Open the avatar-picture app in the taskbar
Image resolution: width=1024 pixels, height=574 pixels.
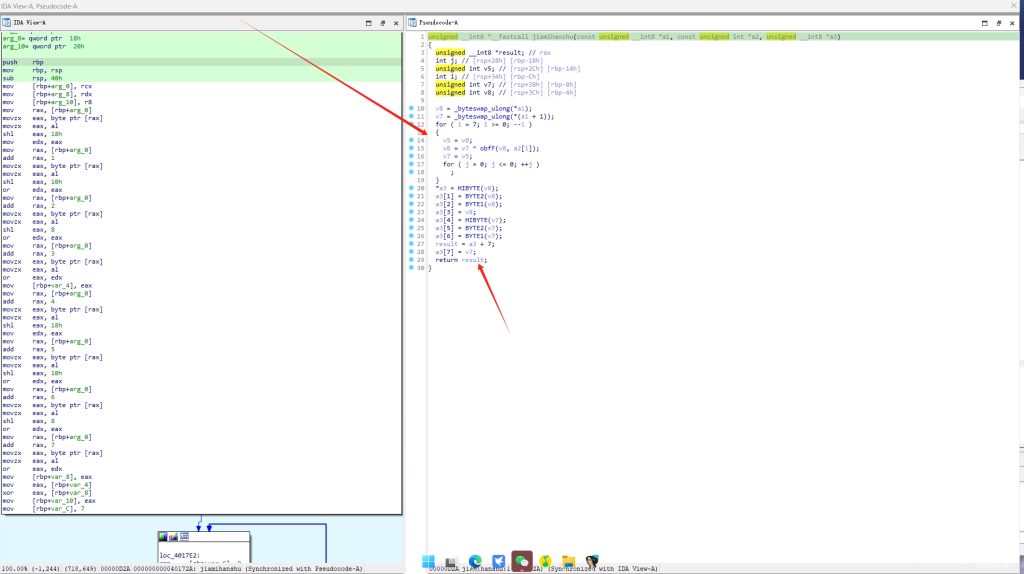(x=592, y=562)
